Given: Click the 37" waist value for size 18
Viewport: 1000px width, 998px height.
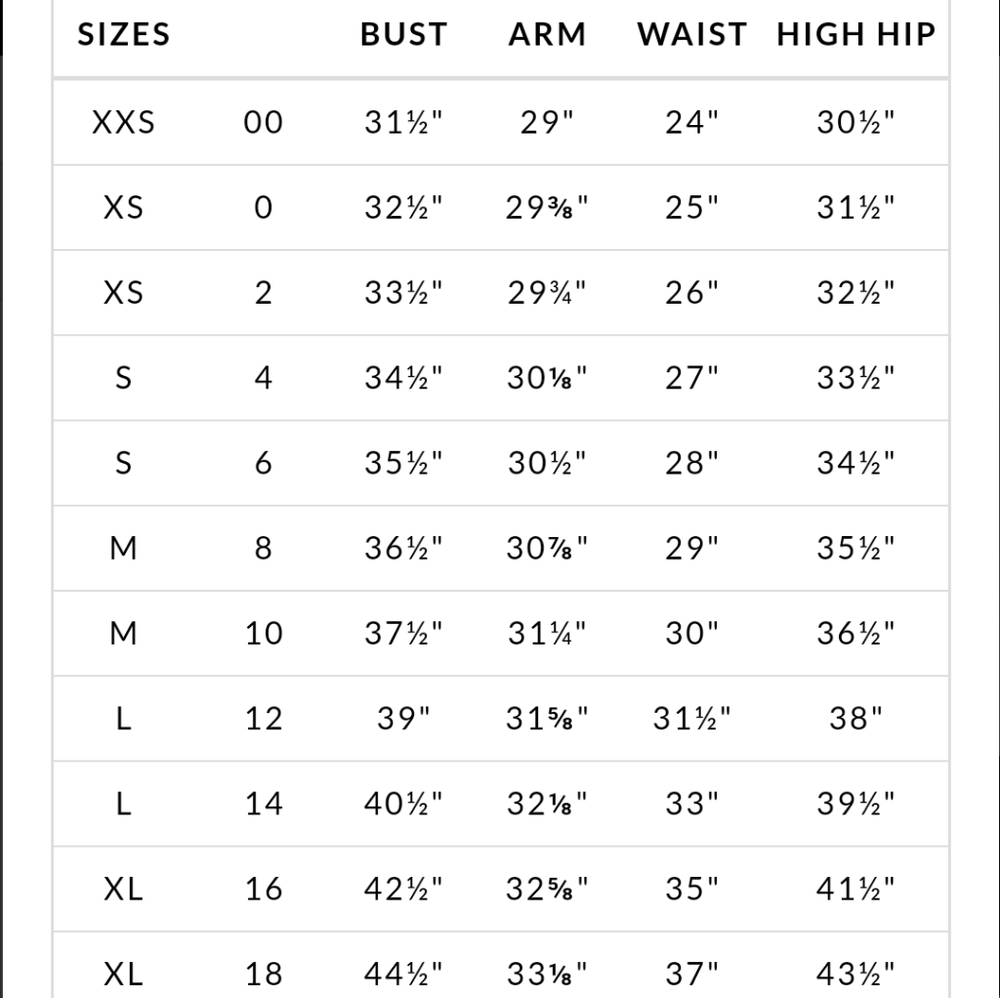Looking at the screenshot, I should 692,972.
